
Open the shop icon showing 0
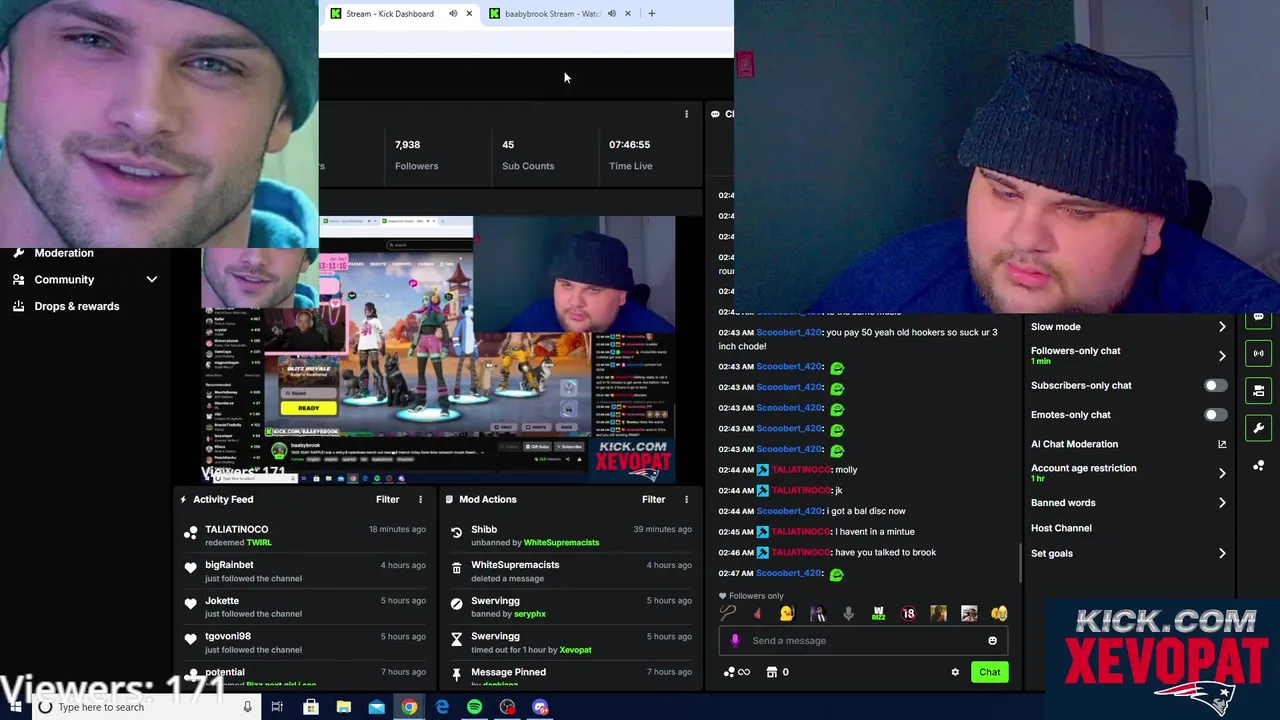click(x=777, y=672)
